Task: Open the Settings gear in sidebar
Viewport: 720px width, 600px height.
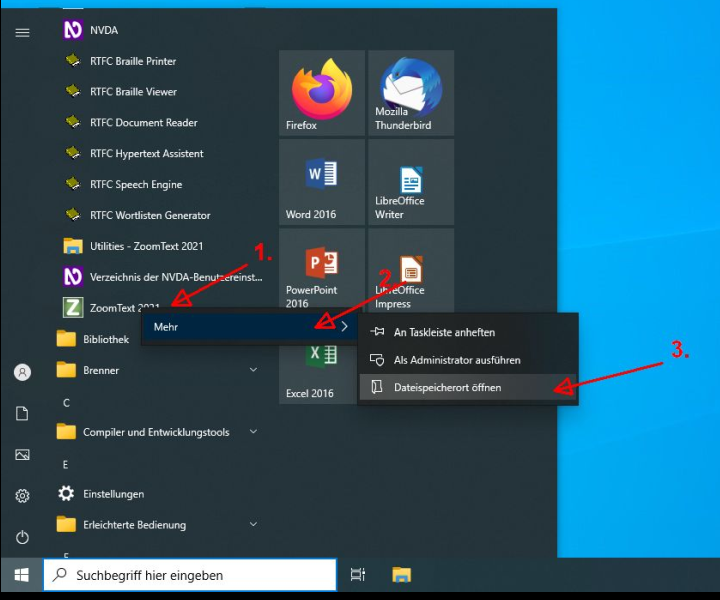Action: [22, 496]
